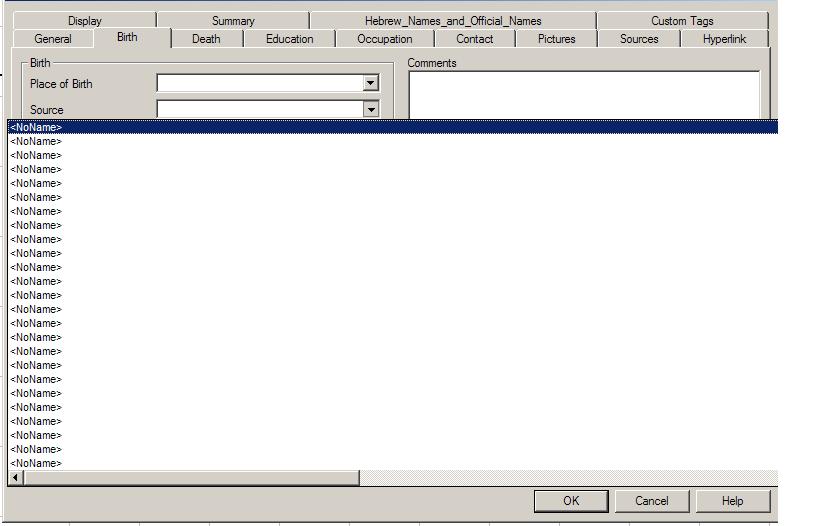
Task: Select the Hyperlink tab
Action: coord(725,39)
